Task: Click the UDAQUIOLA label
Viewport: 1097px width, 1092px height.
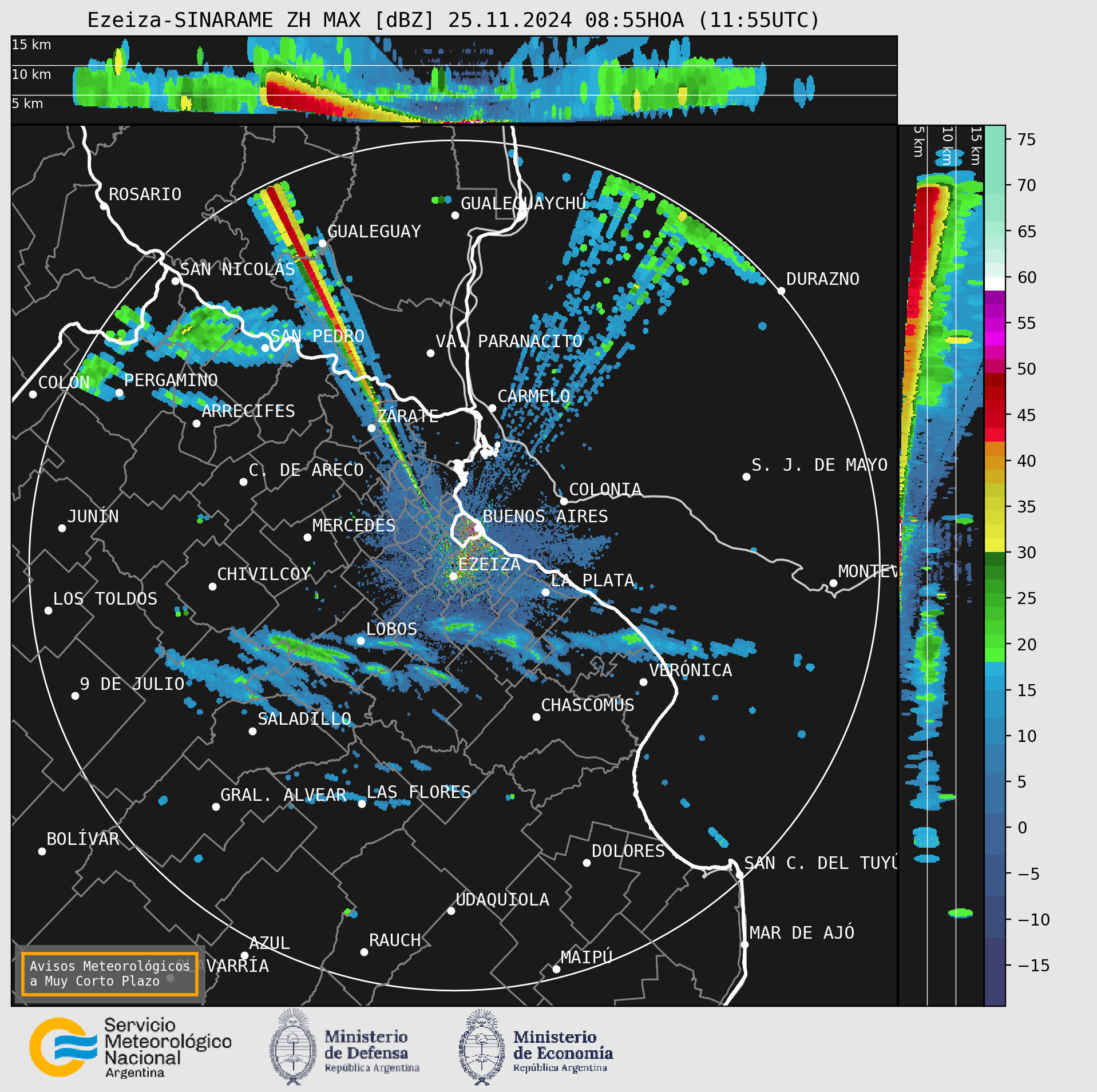Action: pyautogui.click(x=502, y=899)
